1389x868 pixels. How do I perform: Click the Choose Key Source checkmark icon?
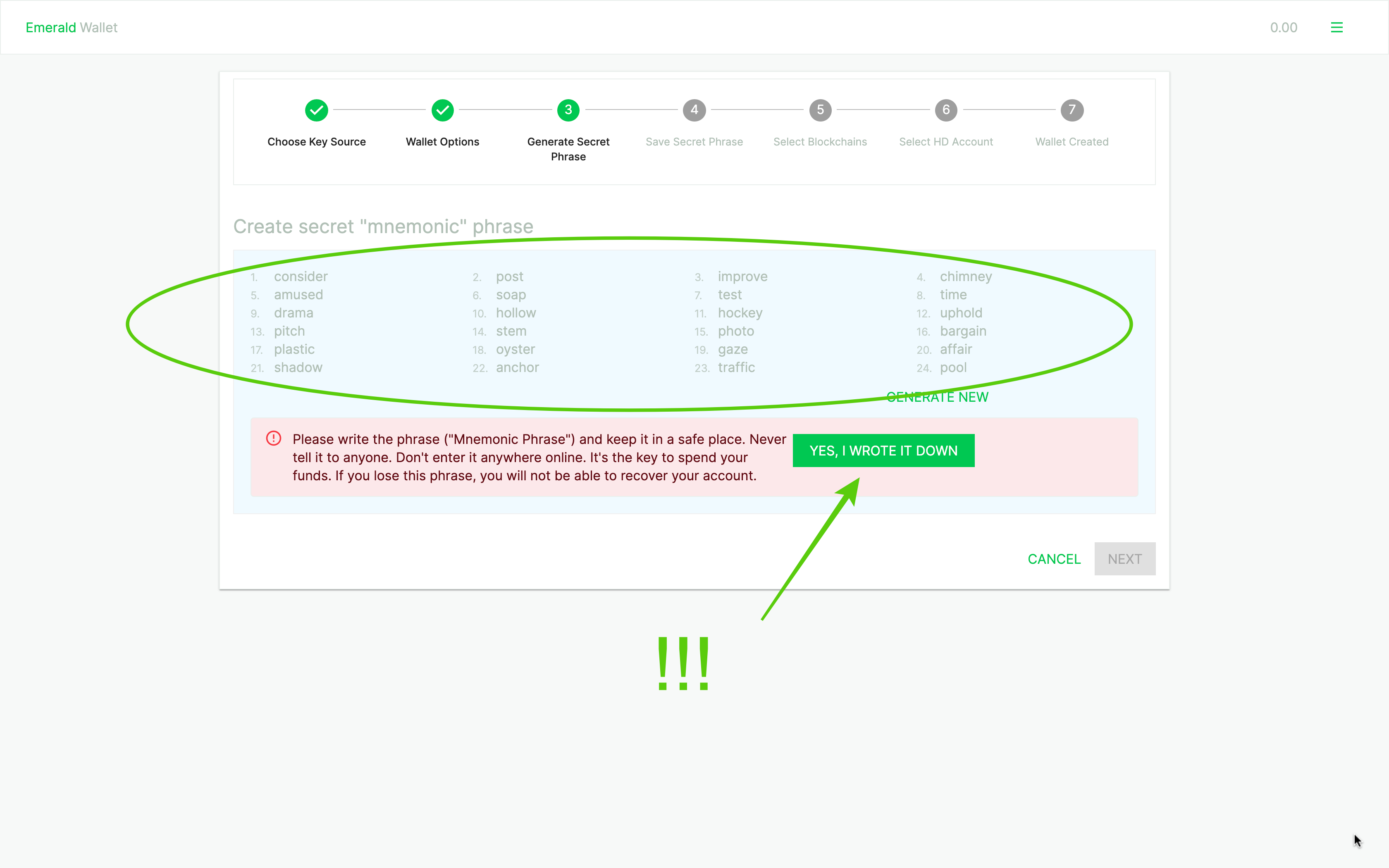pyautogui.click(x=316, y=110)
